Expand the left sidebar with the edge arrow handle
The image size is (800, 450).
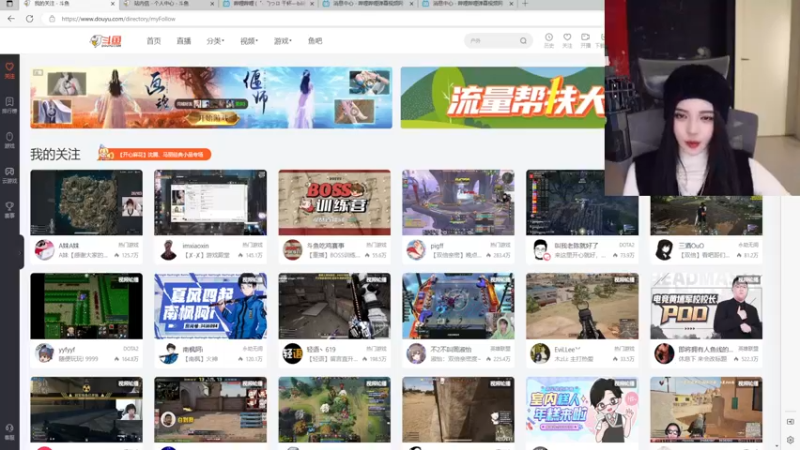[x=20, y=252]
